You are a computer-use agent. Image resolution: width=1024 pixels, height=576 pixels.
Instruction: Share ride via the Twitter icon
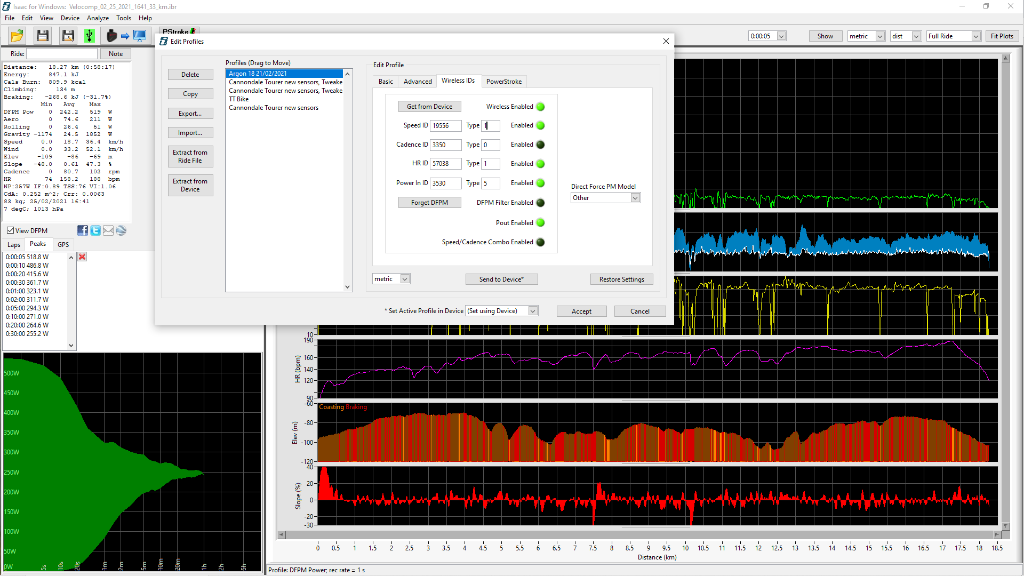click(95, 231)
